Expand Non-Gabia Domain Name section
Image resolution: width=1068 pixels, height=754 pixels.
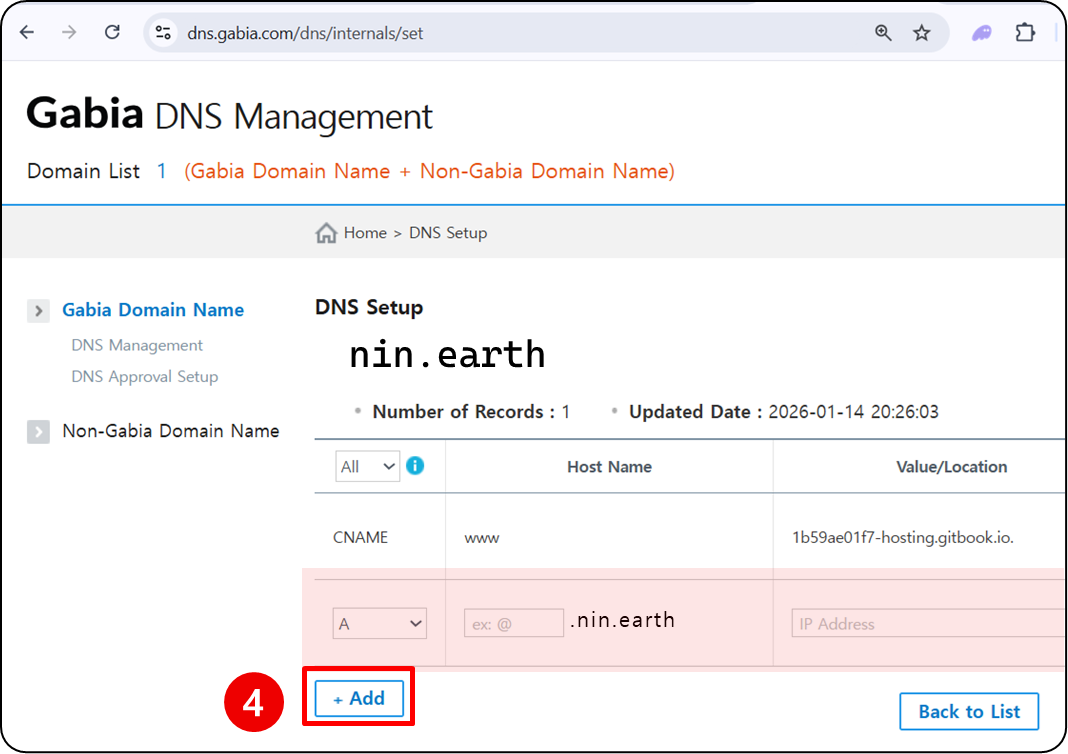coord(38,432)
